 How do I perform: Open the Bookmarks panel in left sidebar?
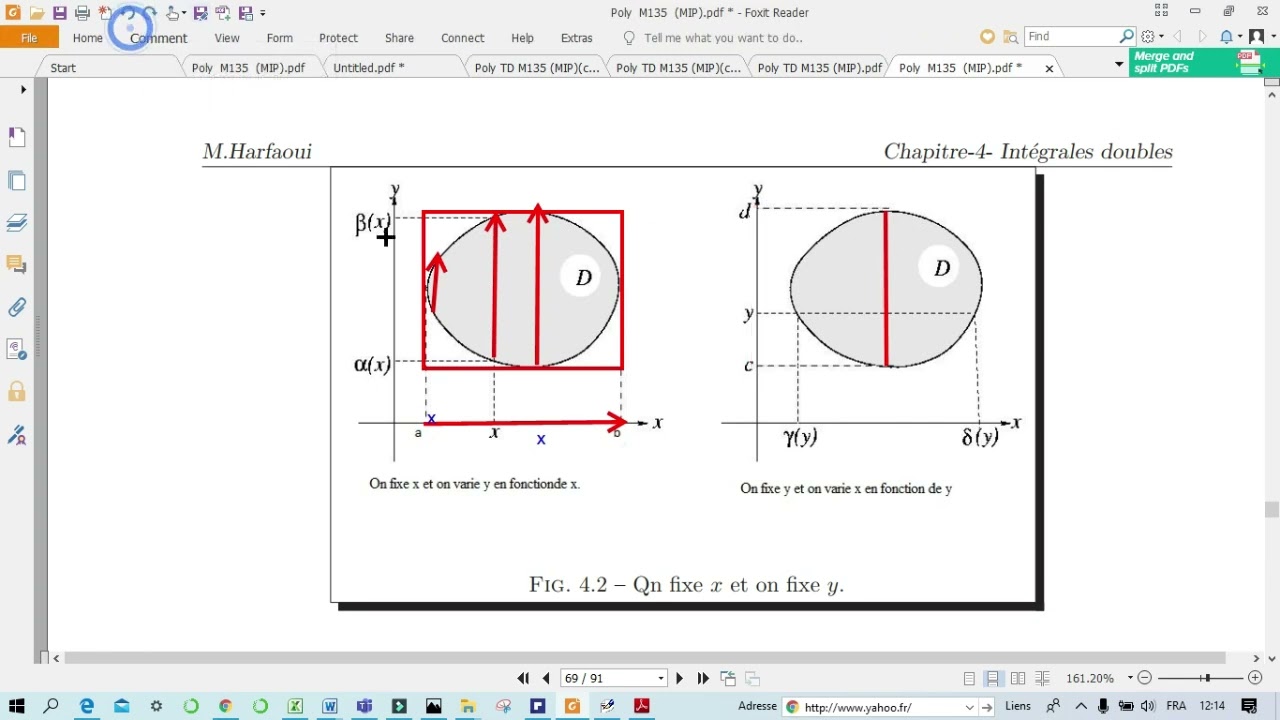click(x=17, y=137)
